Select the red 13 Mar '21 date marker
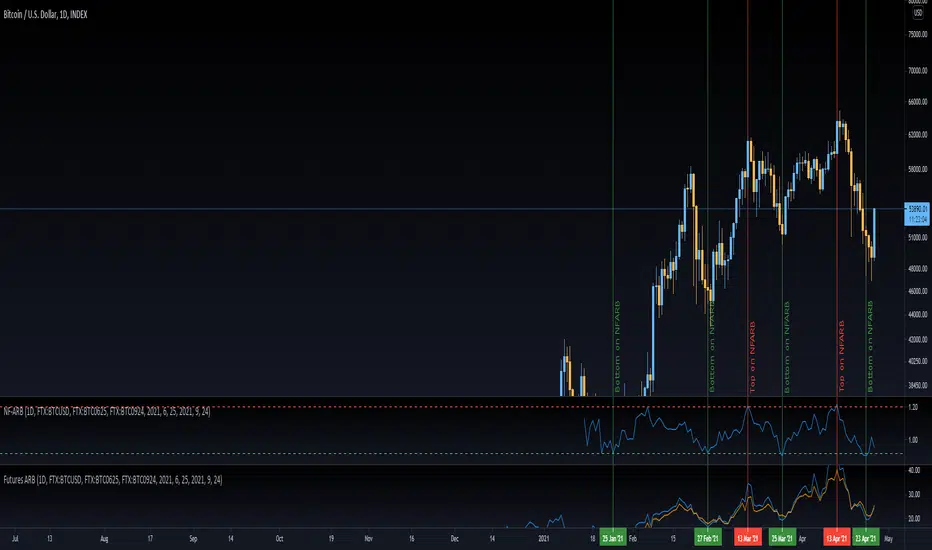 point(747,538)
